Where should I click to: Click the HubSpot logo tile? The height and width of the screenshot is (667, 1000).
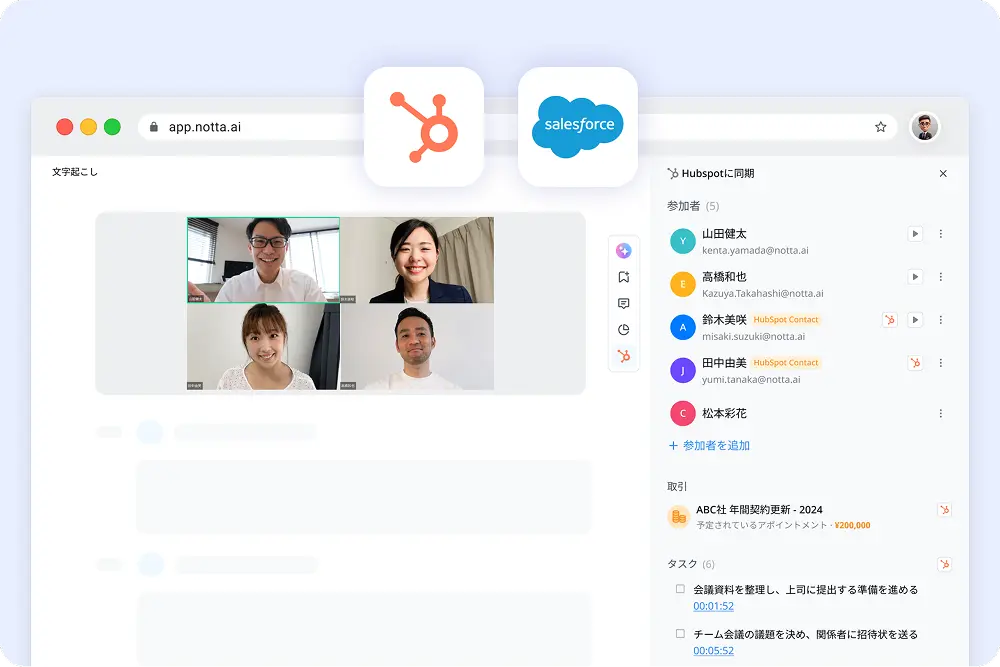point(423,126)
